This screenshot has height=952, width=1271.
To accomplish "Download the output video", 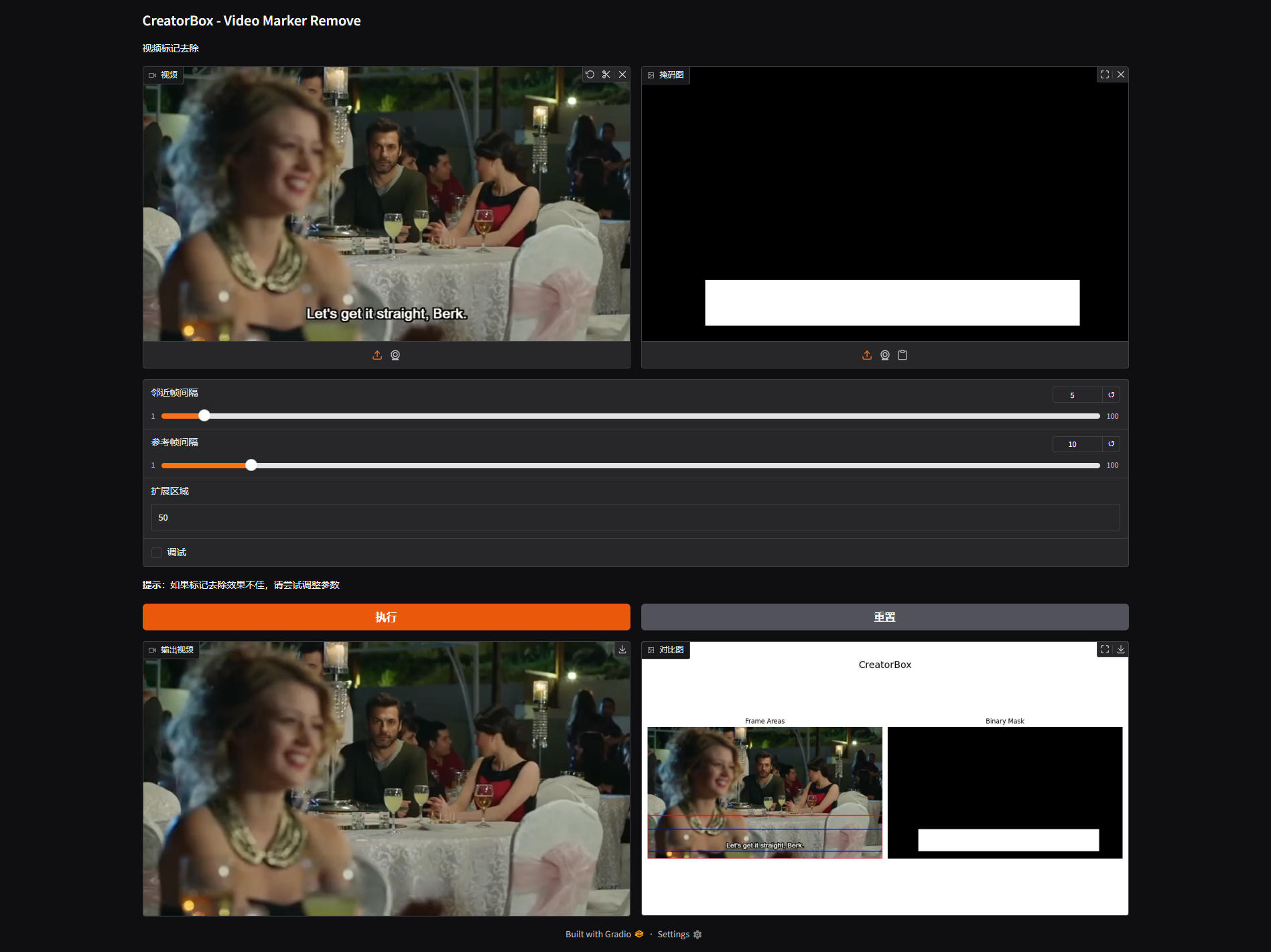I will point(622,649).
